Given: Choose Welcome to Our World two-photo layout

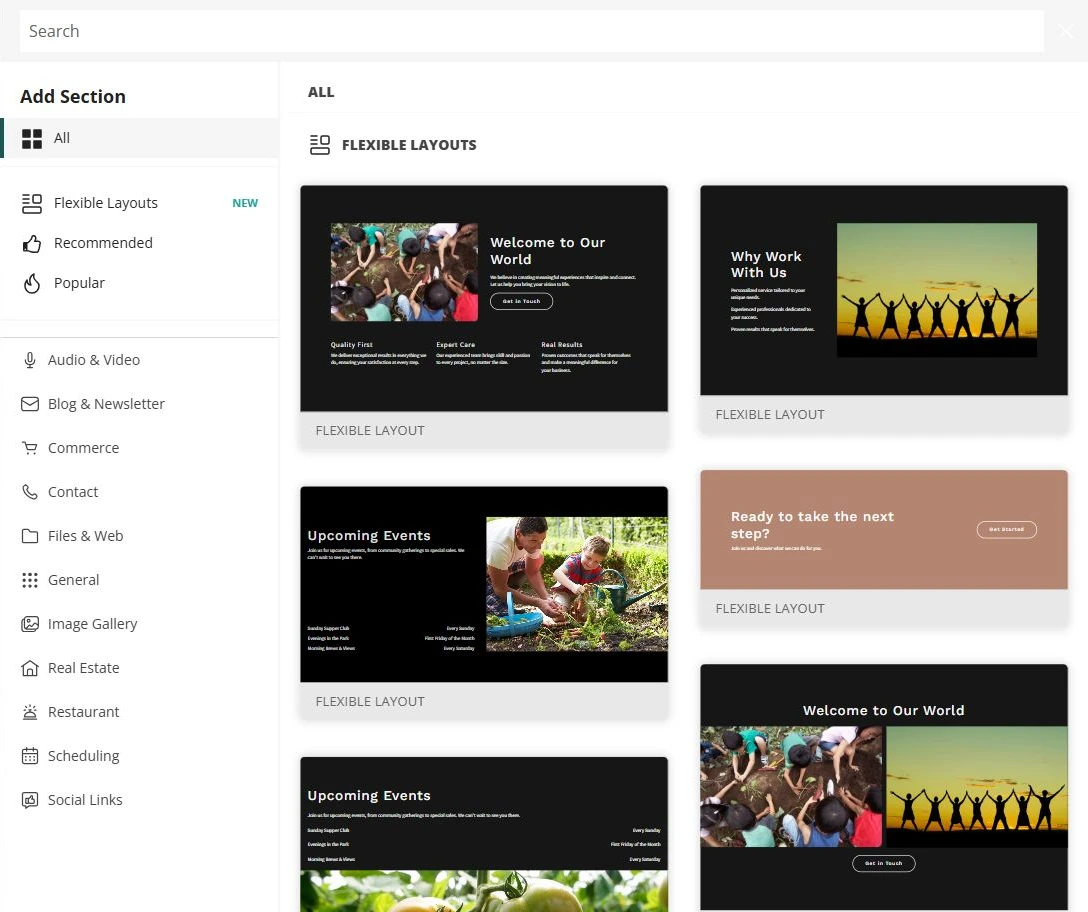Looking at the screenshot, I should coord(884,788).
